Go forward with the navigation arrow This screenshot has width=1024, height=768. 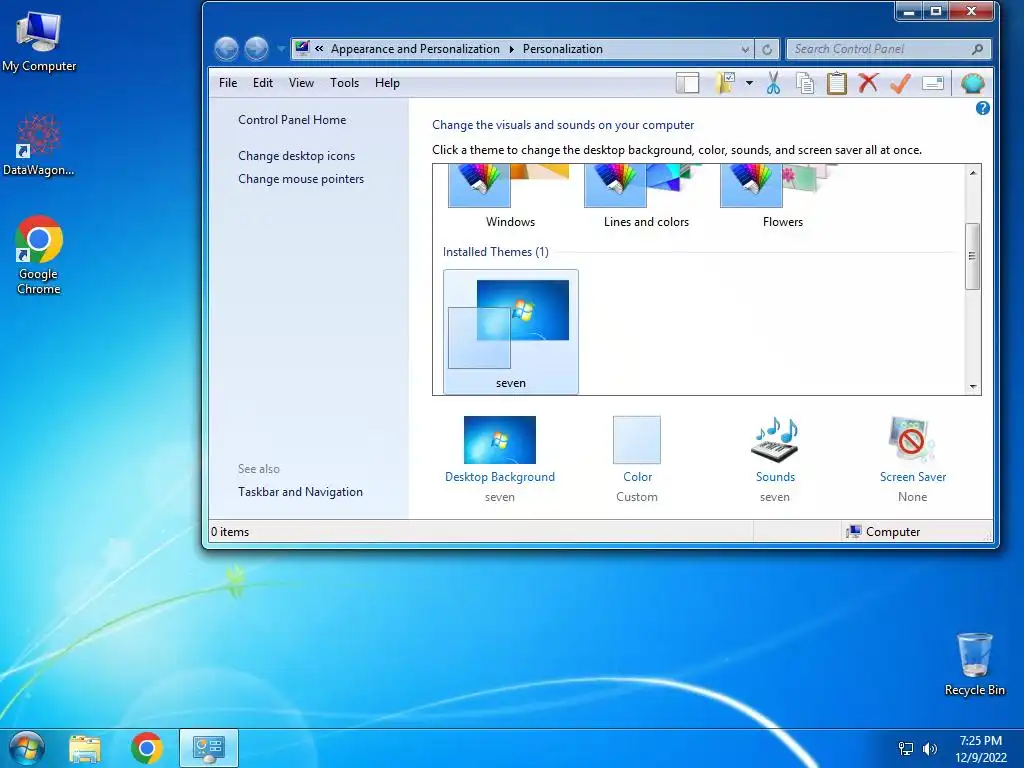(257, 48)
